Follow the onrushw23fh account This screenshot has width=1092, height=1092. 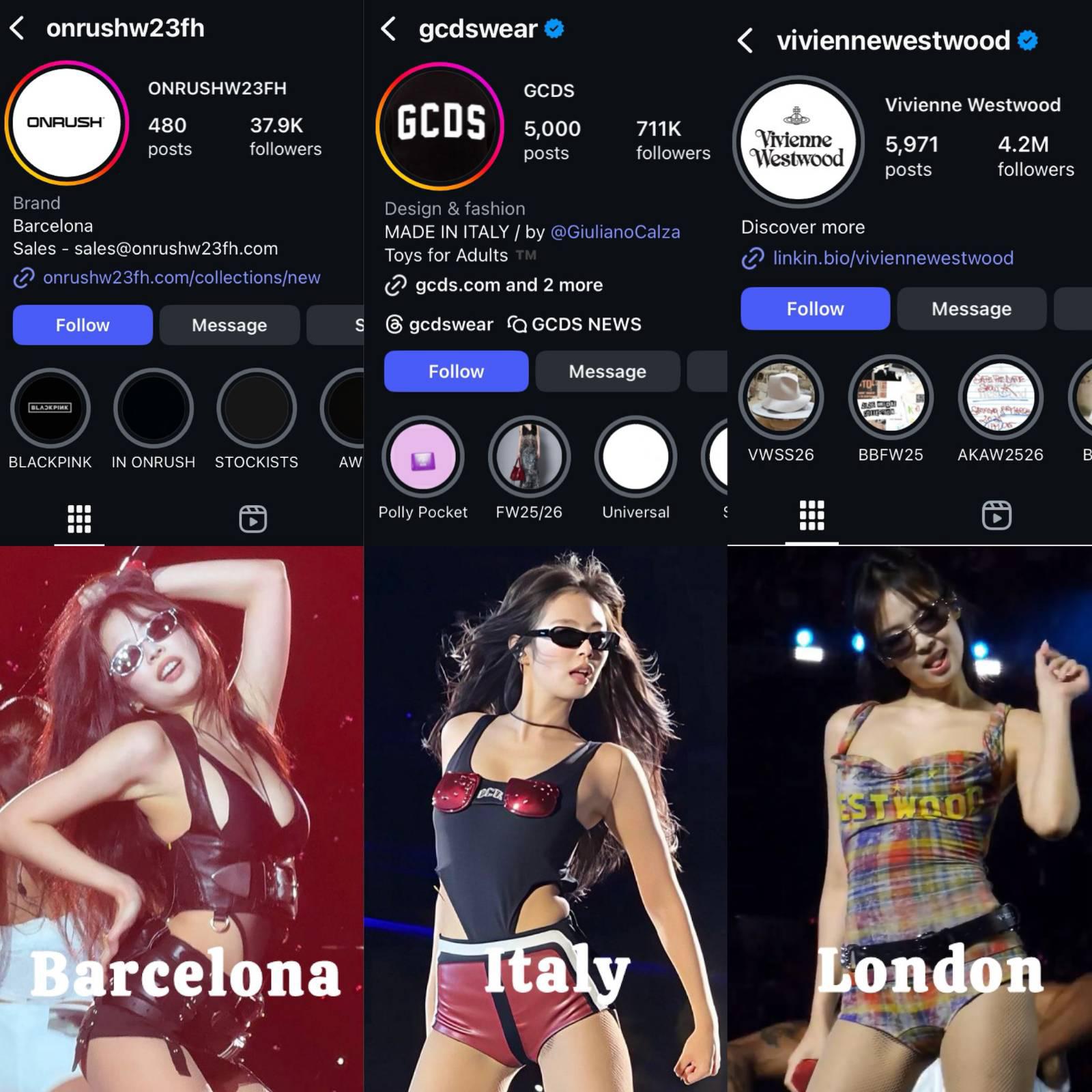point(83,325)
